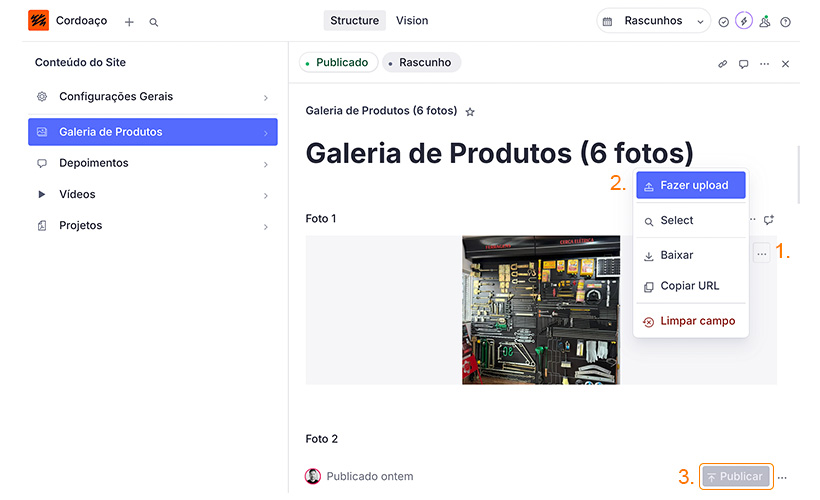Click play icon beside Vídeos
The image size is (820, 500).
tap(42, 195)
